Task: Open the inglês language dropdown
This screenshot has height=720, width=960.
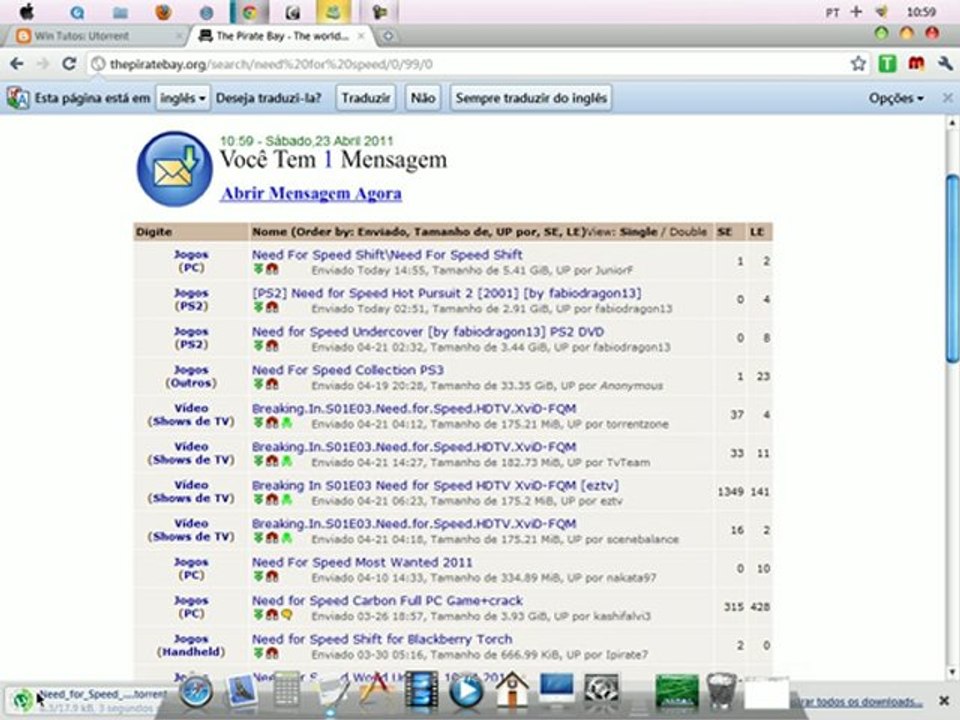Action: [x=182, y=98]
